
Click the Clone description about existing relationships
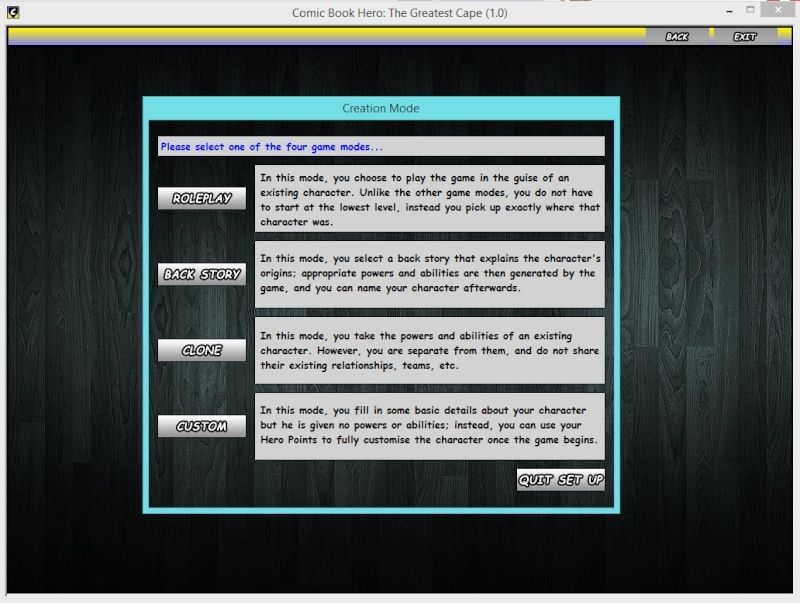click(x=430, y=350)
